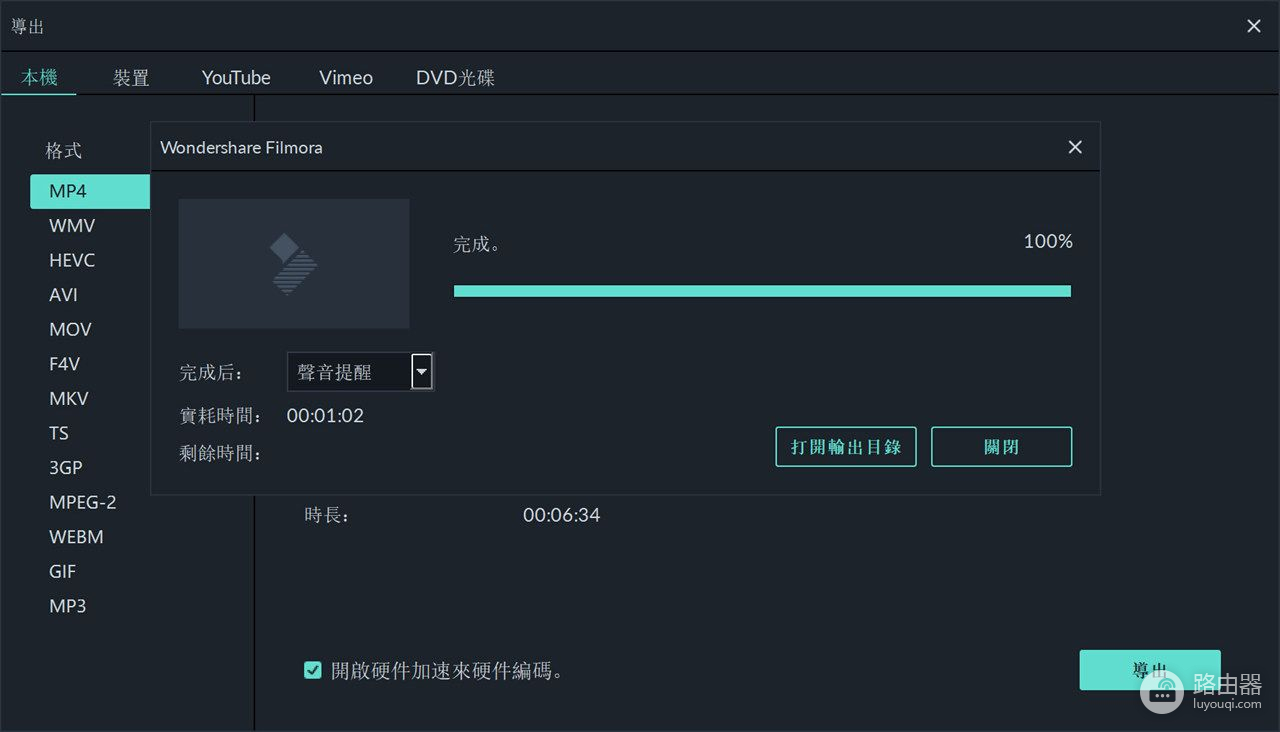
Task: Open the 聲音提醒 dropdown arrow
Action: point(422,372)
